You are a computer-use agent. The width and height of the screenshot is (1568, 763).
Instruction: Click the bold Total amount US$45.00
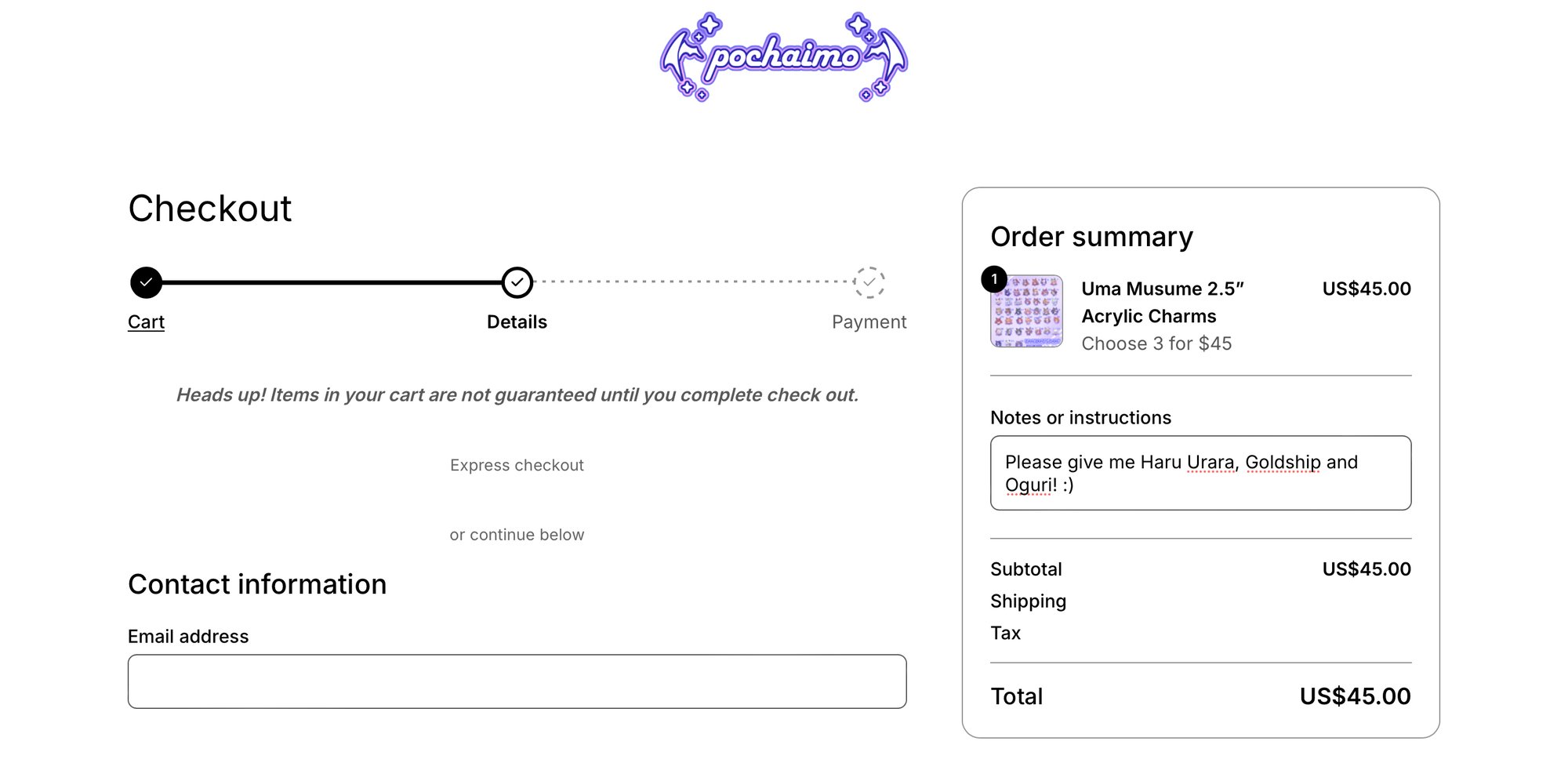pos(1355,696)
